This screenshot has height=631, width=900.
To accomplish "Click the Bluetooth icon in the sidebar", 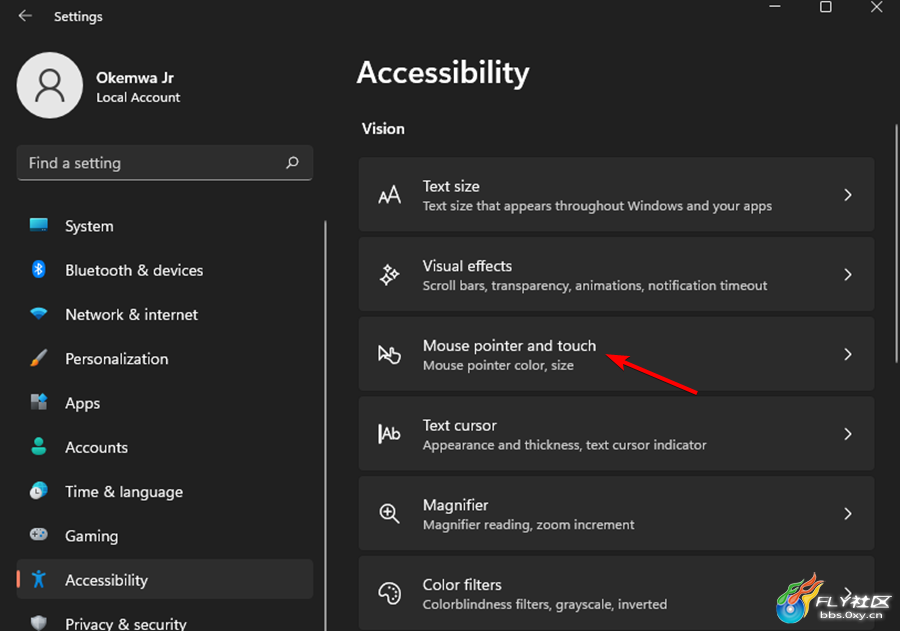I will coord(38,269).
